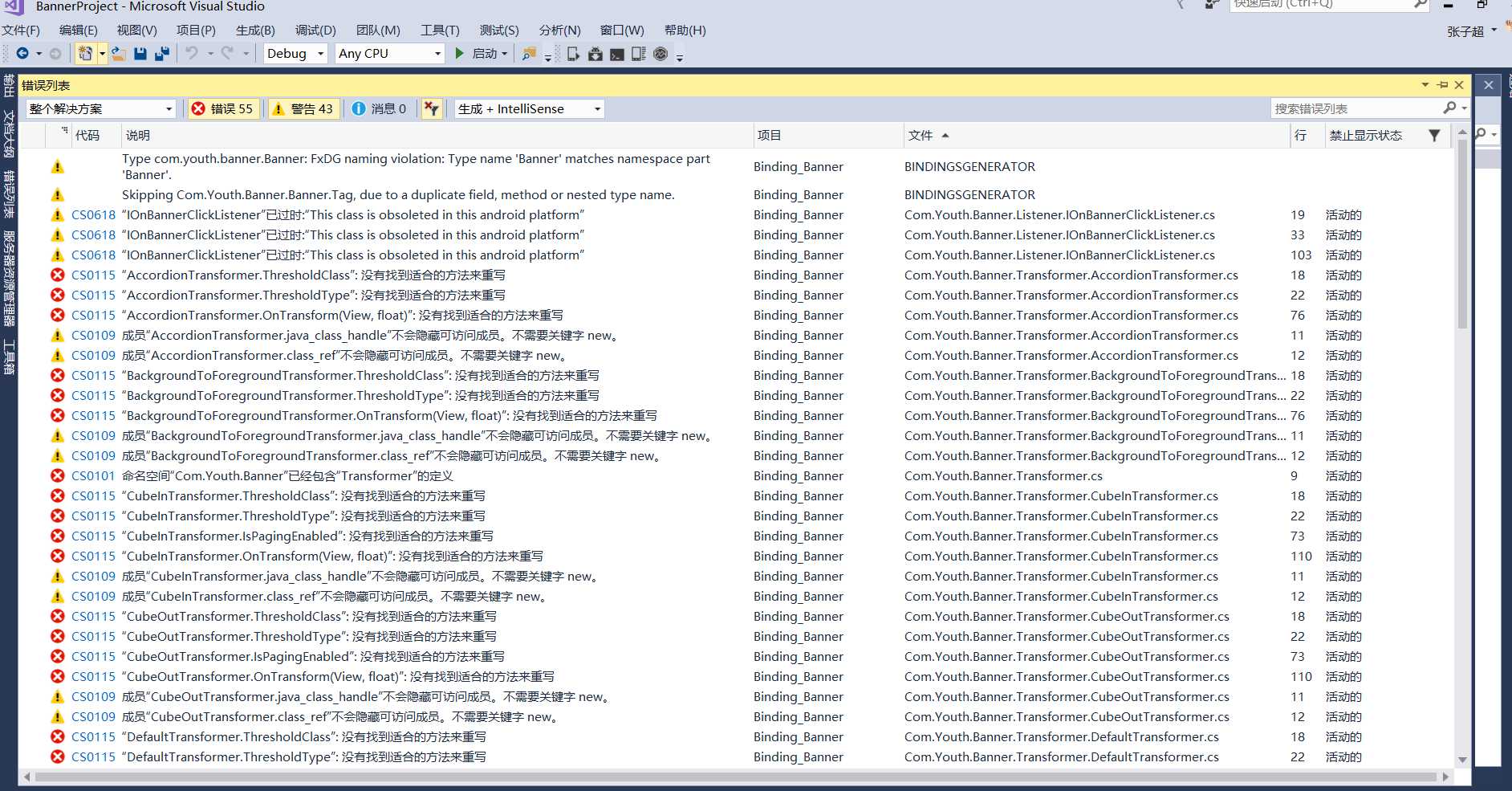
Task: Toggle the 警告 43 warnings filter
Action: coord(303,109)
